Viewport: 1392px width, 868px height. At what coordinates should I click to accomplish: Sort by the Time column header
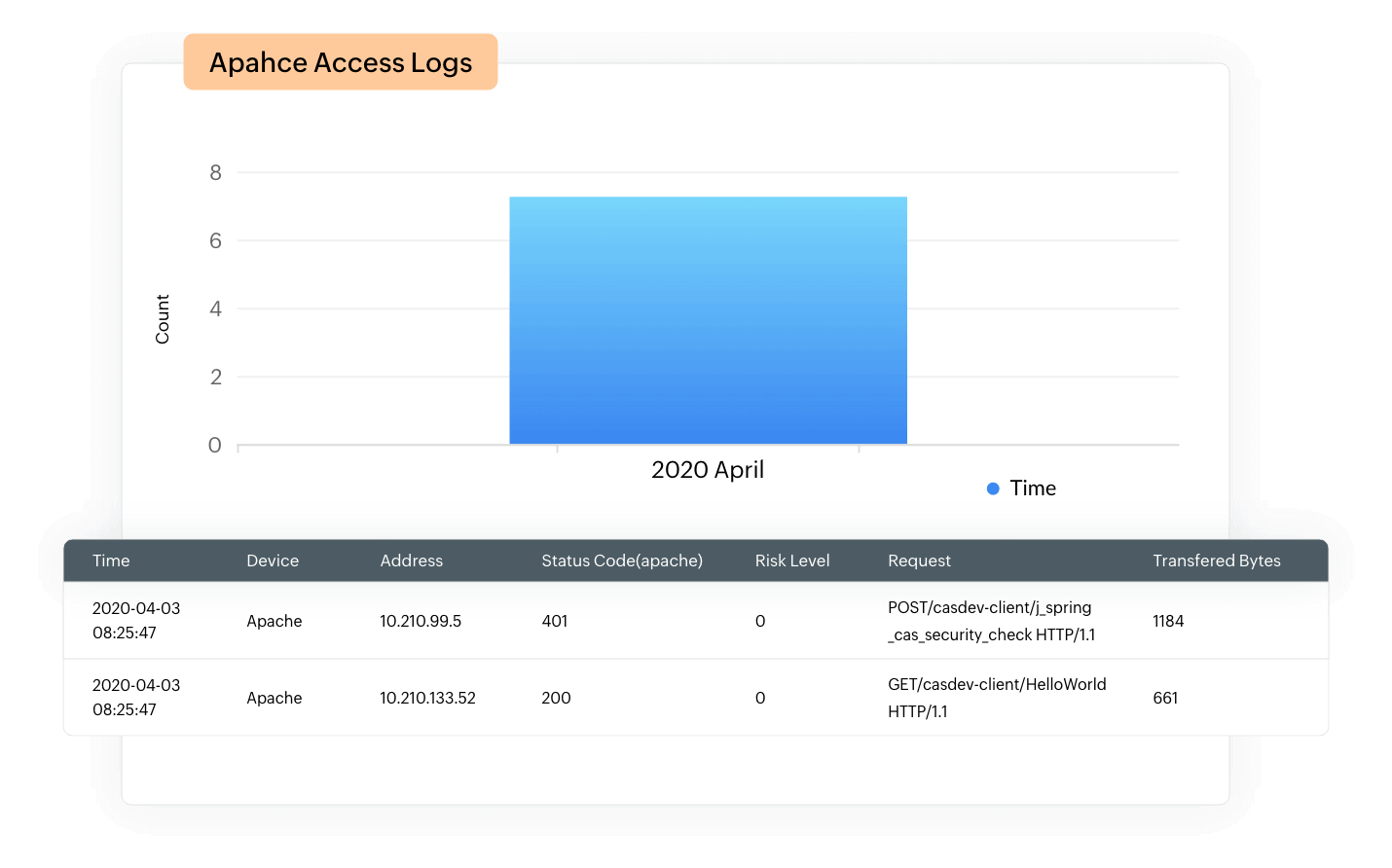(111, 561)
